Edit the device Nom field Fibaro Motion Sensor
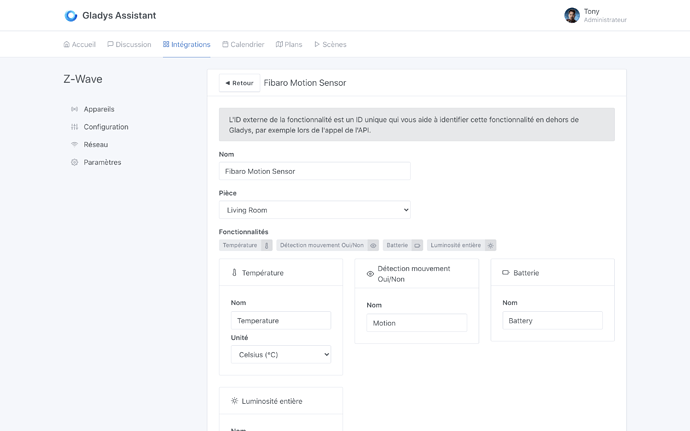Image resolution: width=690 pixels, height=431 pixels. point(315,171)
